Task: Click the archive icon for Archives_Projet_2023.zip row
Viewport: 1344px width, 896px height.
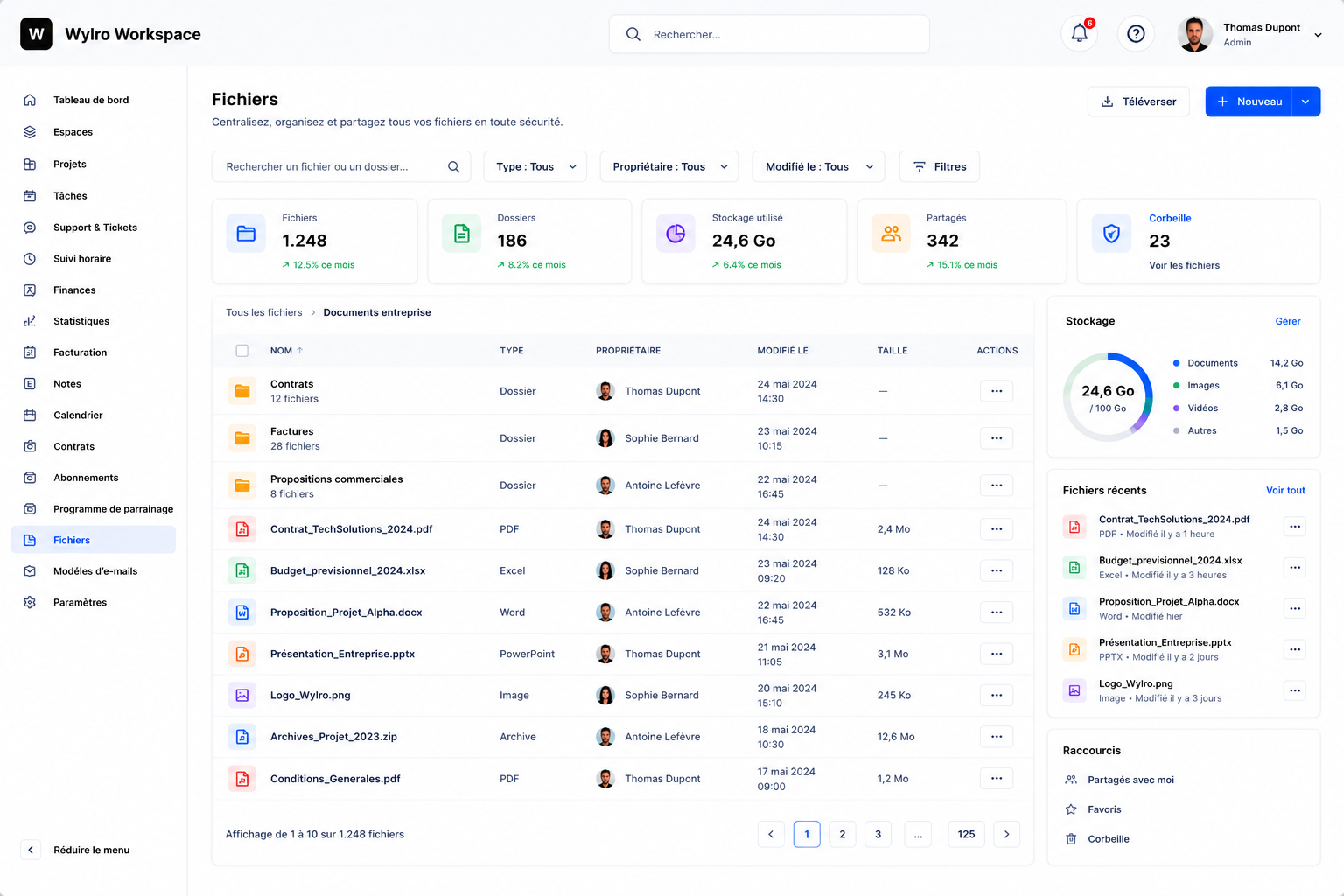Action: tap(242, 737)
